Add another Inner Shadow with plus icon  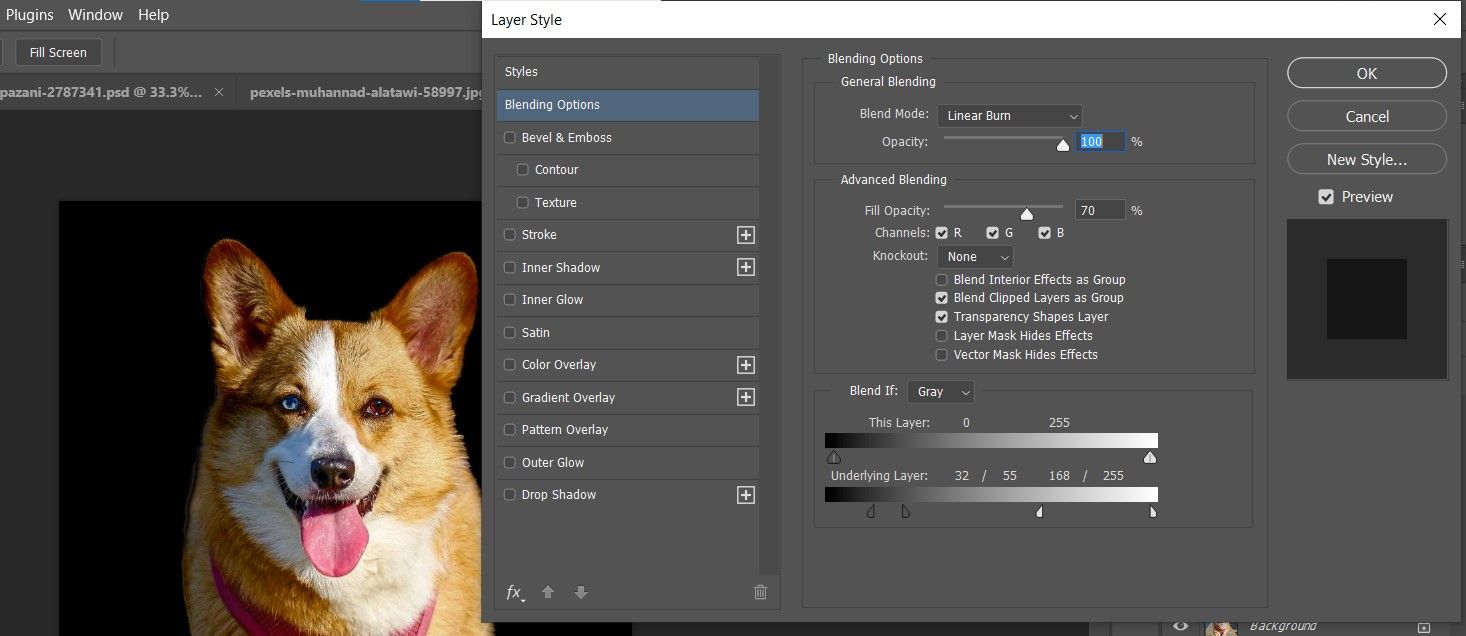coord(745,267)
